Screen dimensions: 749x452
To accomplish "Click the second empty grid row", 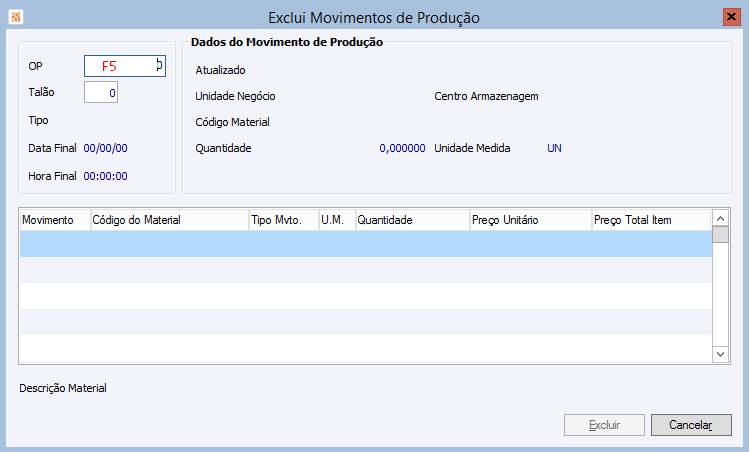I will tap(365, 270).
